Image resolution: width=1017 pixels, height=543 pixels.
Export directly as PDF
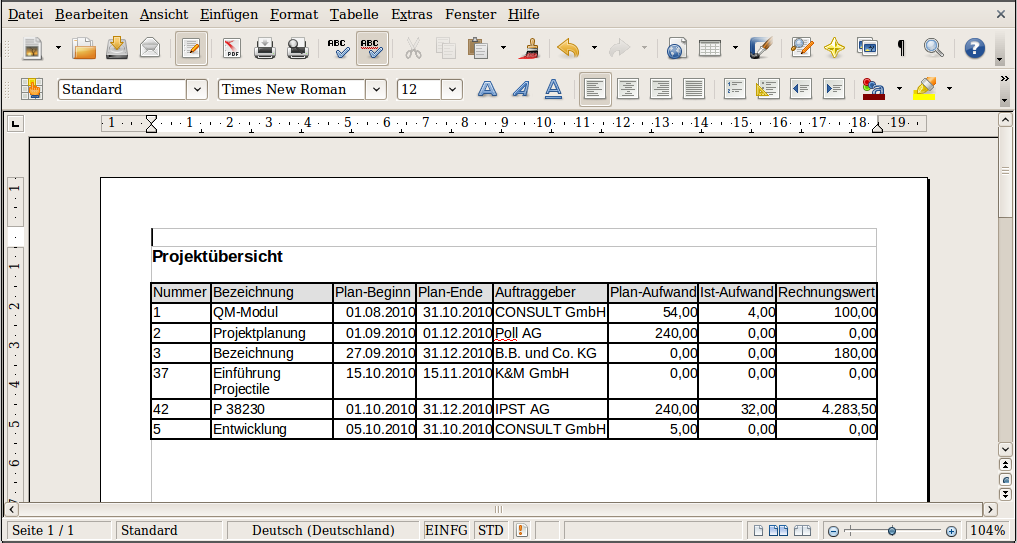tap(232, 49)
